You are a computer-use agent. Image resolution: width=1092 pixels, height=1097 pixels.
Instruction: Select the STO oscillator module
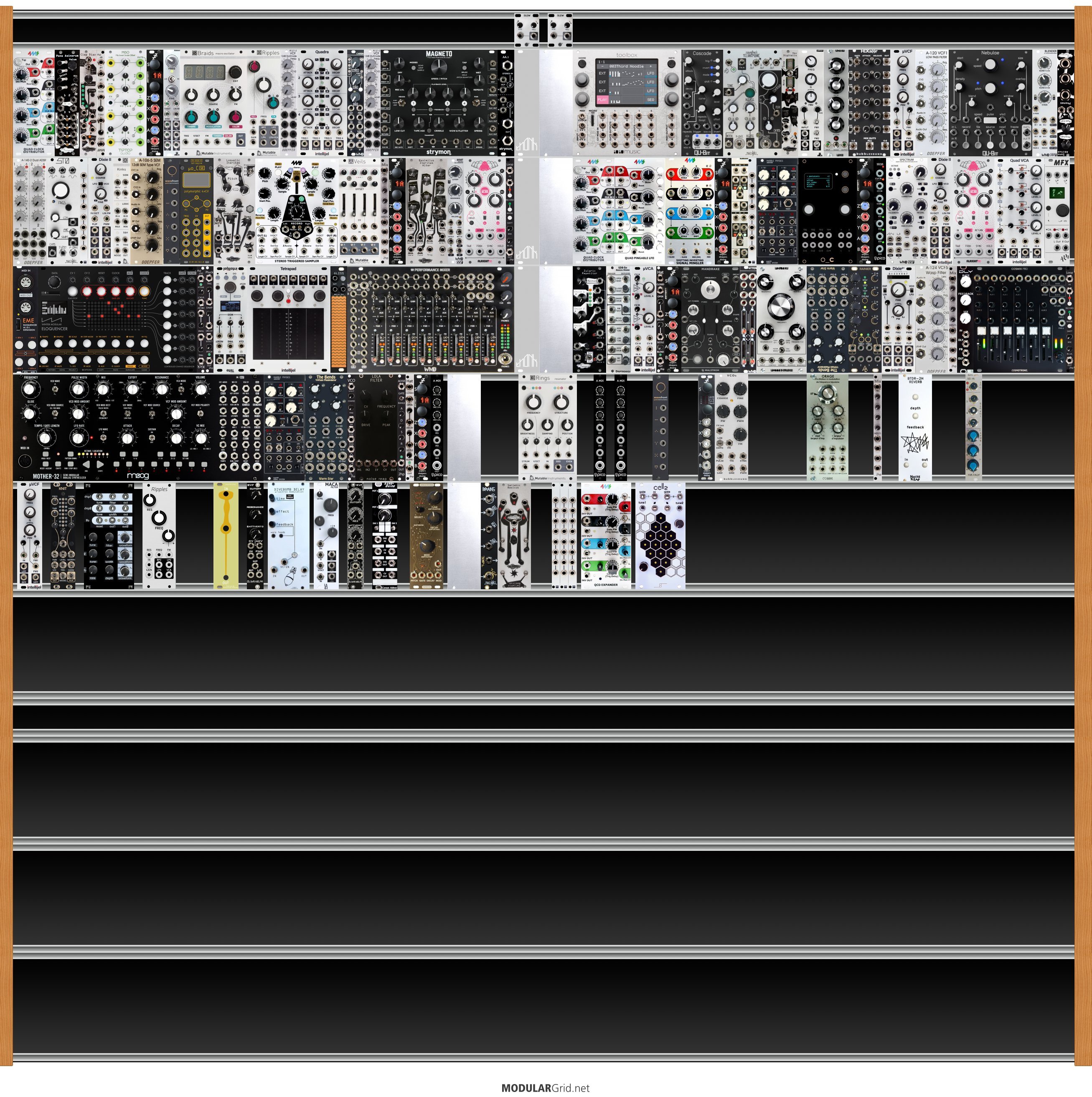click(x=63, y=211)
